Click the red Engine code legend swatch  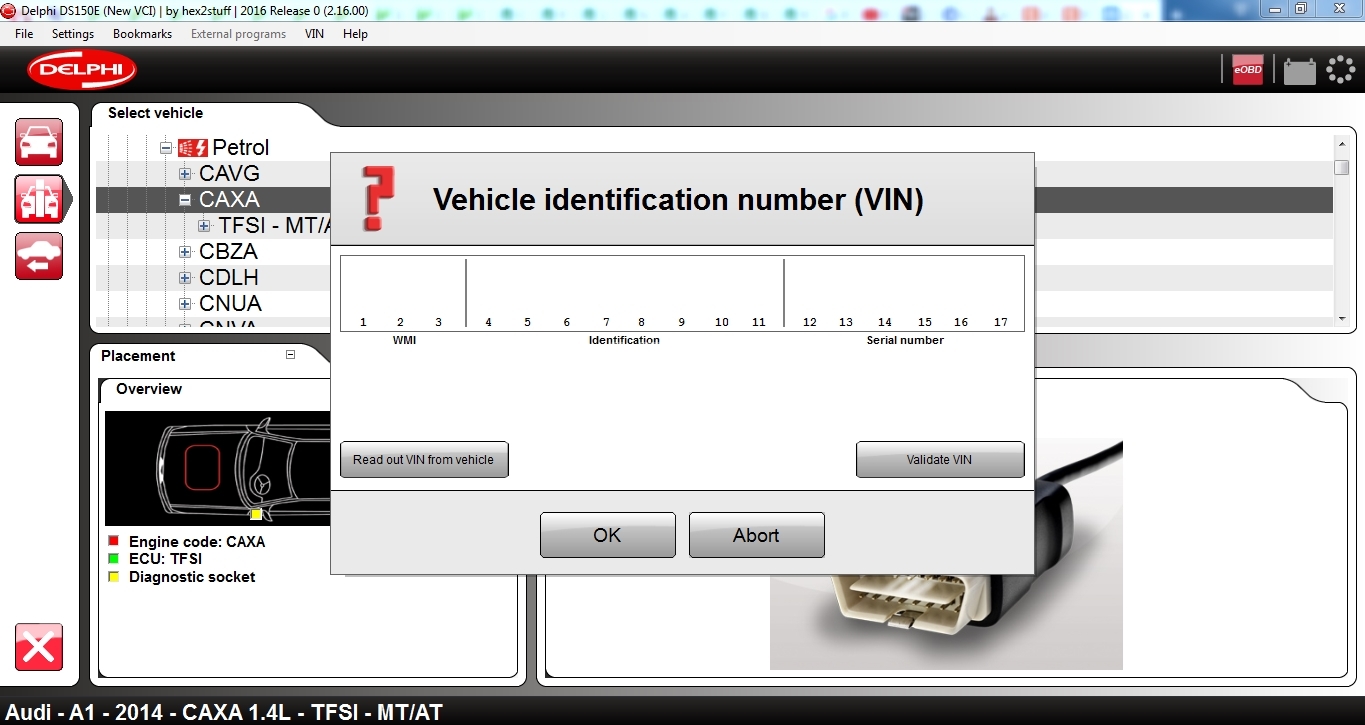(113, 541)
